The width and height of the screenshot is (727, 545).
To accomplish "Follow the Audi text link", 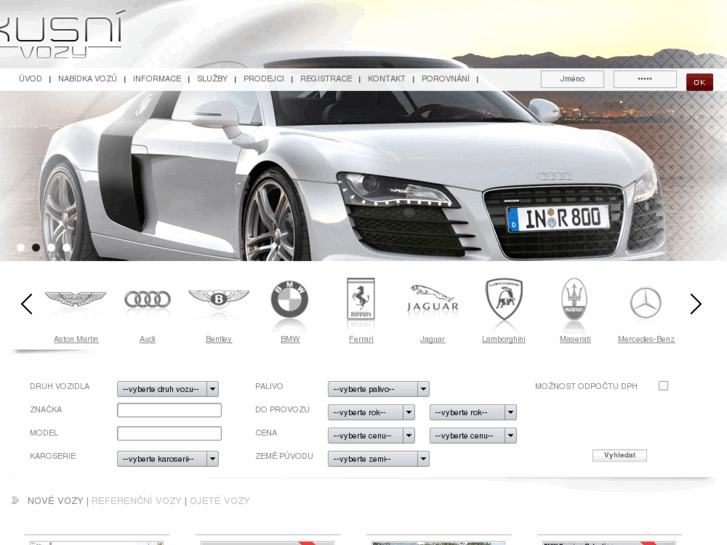I will (x=147, y=339).
